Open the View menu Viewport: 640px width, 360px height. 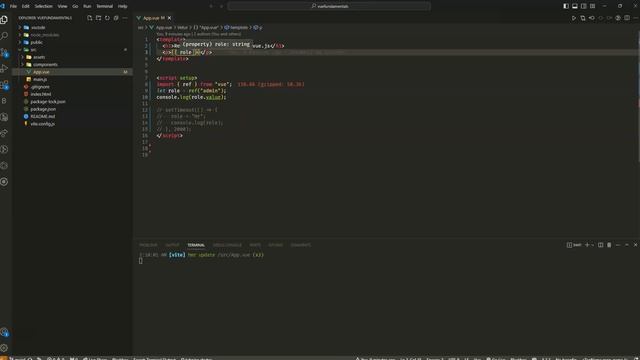pyautogui.click(x=62, y=6)
